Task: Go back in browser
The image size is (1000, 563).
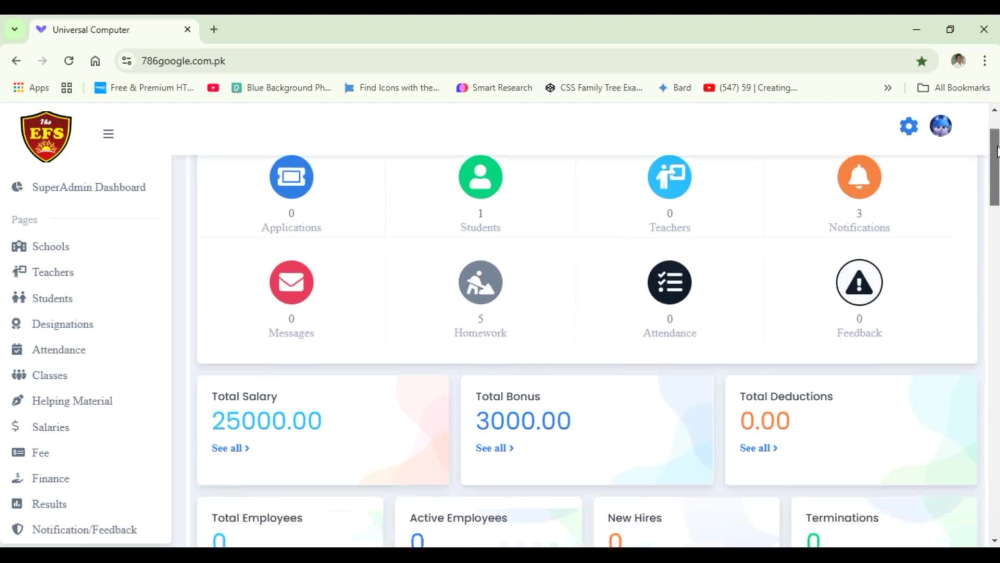Action: click(x=16, y=61)
